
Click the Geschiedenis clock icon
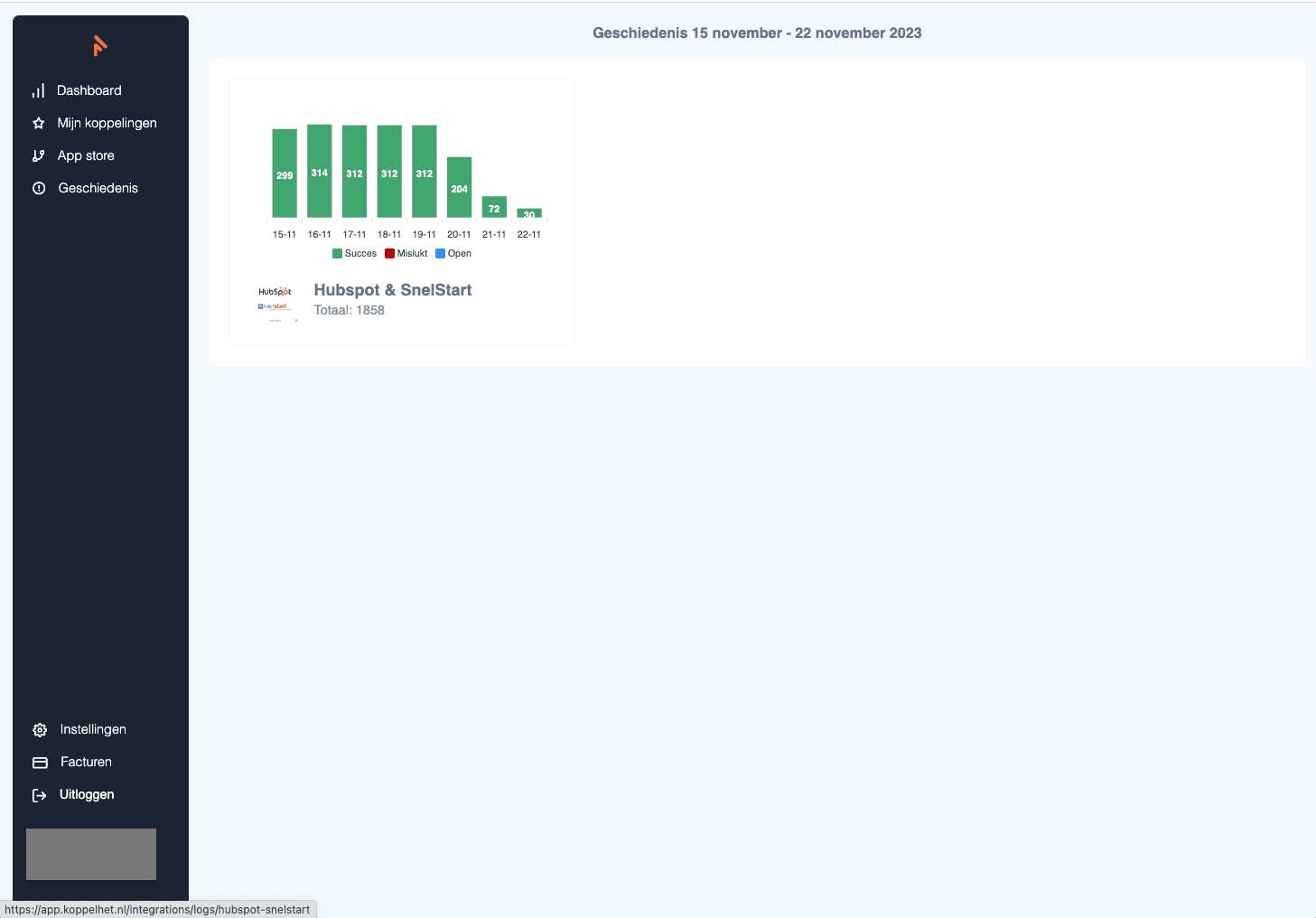pos(39,189)
